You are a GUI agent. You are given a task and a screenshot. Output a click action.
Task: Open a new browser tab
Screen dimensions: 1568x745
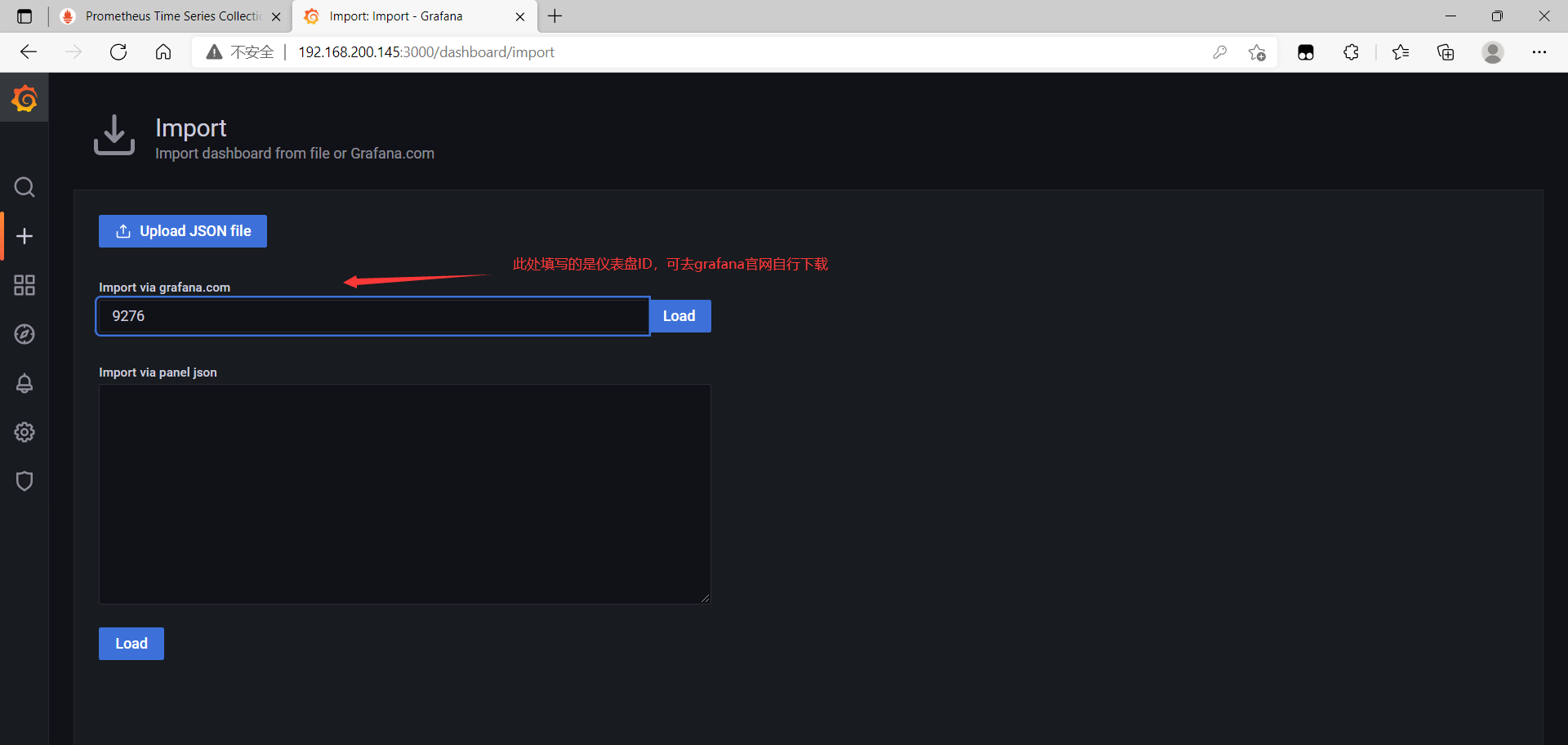pos(555,16)
